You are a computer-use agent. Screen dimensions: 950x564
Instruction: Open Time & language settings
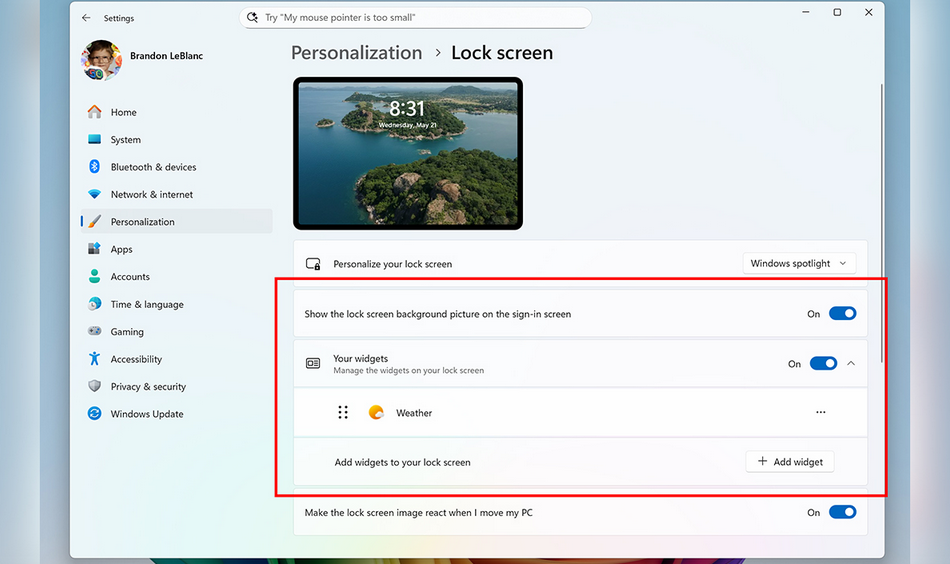coord(176,304)
